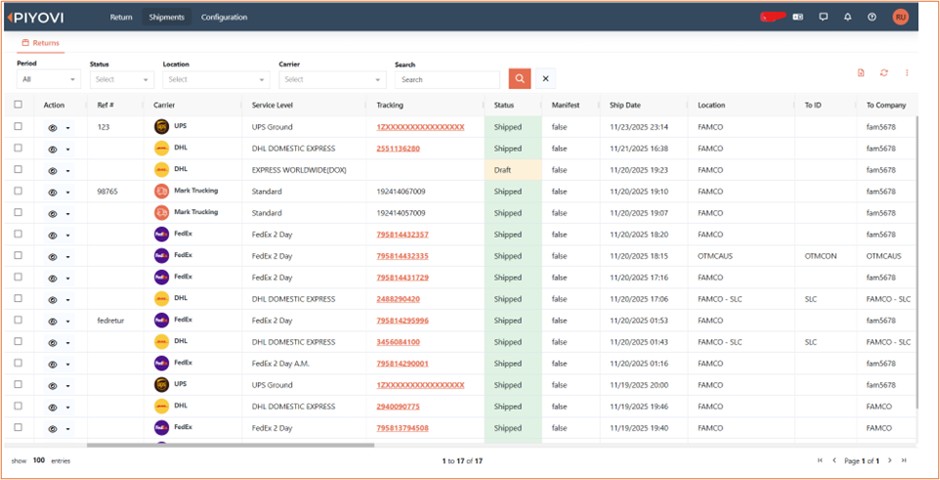Check the row with Ref # 98765
940x480 pixels.
click(x=18, y=191)
